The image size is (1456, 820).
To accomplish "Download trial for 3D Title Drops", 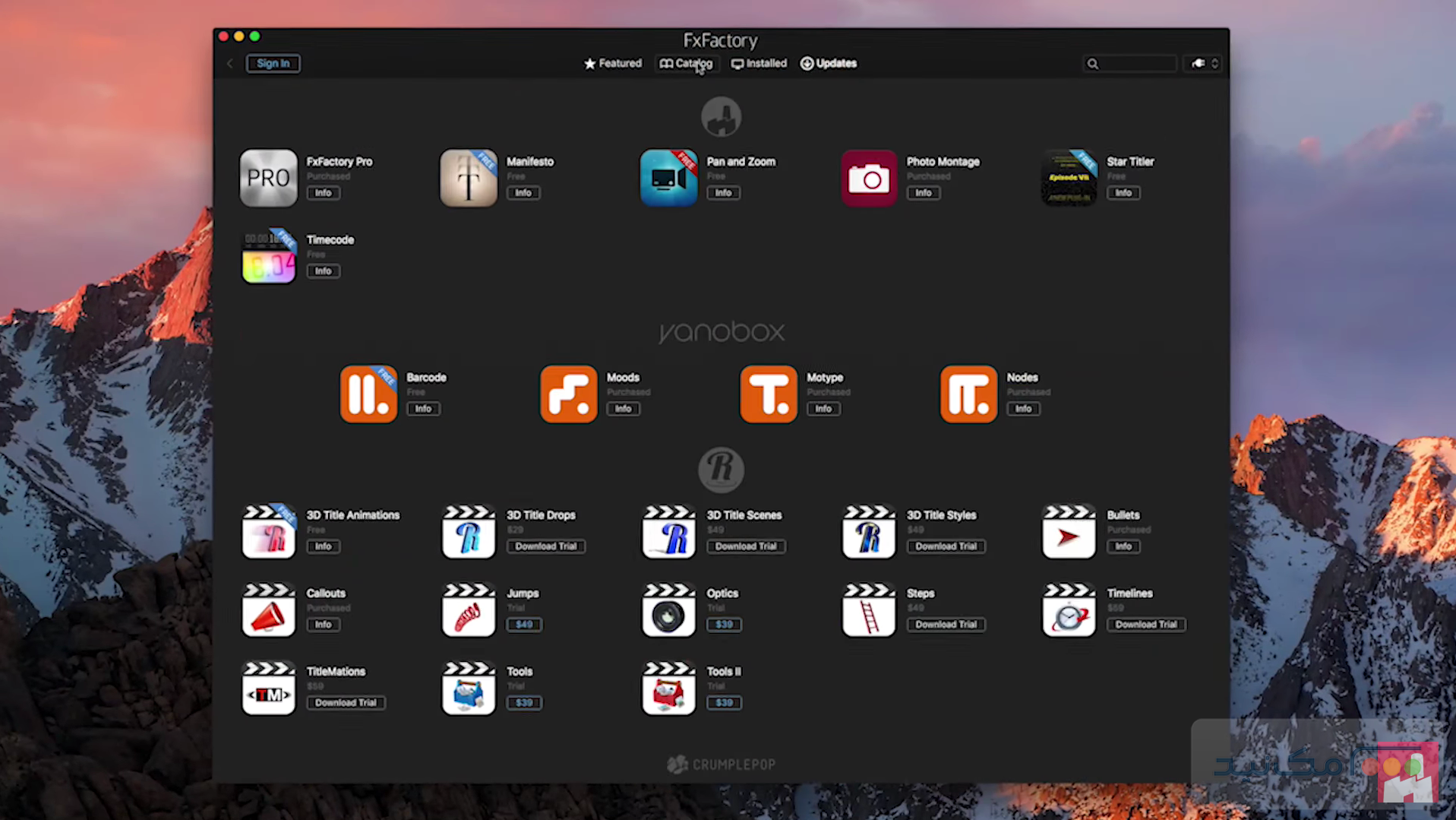I will (545, 546).
